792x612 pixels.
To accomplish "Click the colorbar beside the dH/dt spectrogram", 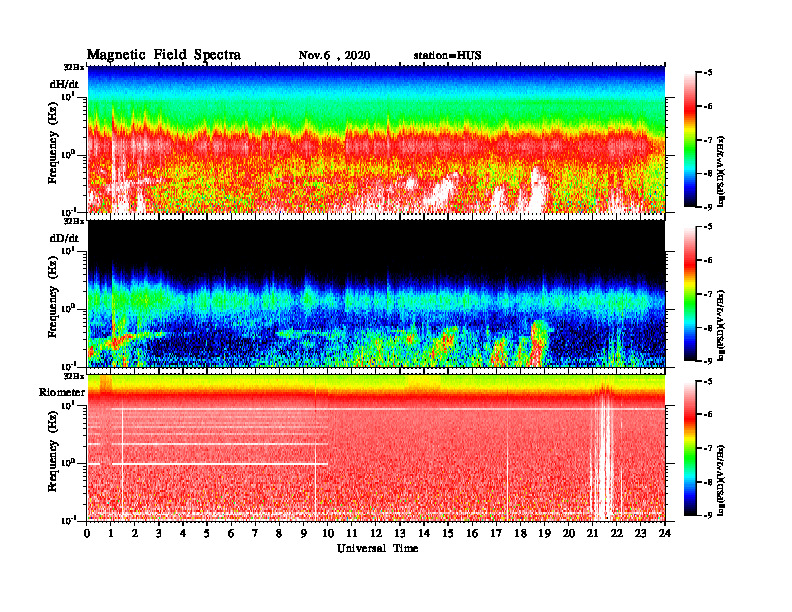I will click(690, 140).
